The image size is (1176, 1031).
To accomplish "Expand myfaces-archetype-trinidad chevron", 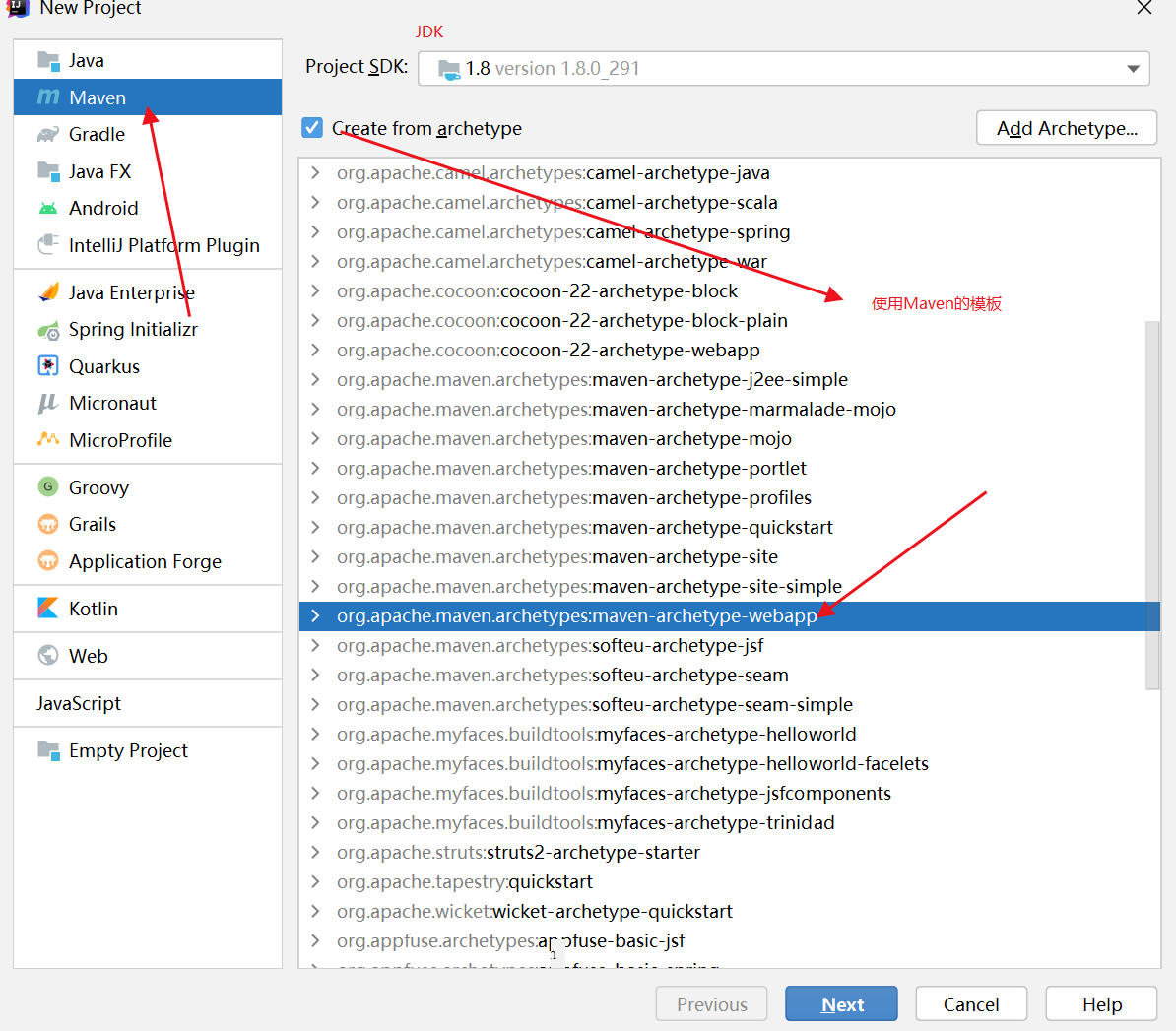I will [316, 822].
